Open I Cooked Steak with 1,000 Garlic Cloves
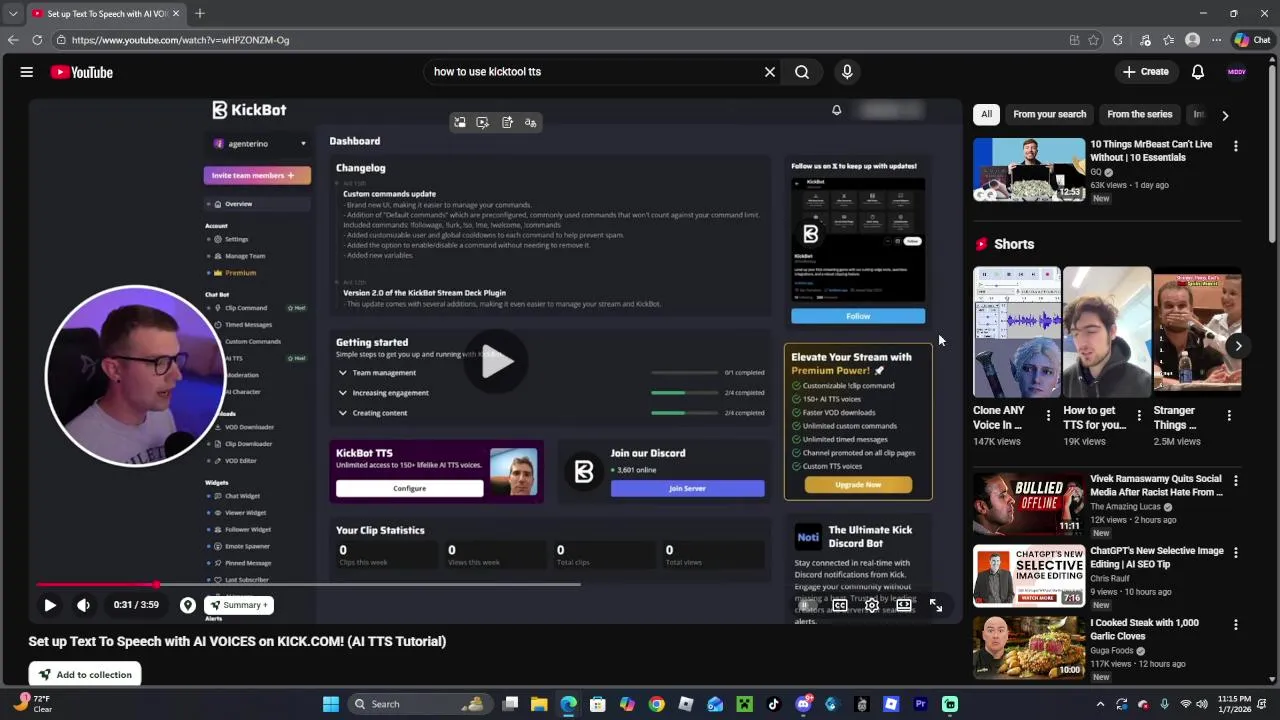Screen dimensions: 1280x720 coord(1144,629)
